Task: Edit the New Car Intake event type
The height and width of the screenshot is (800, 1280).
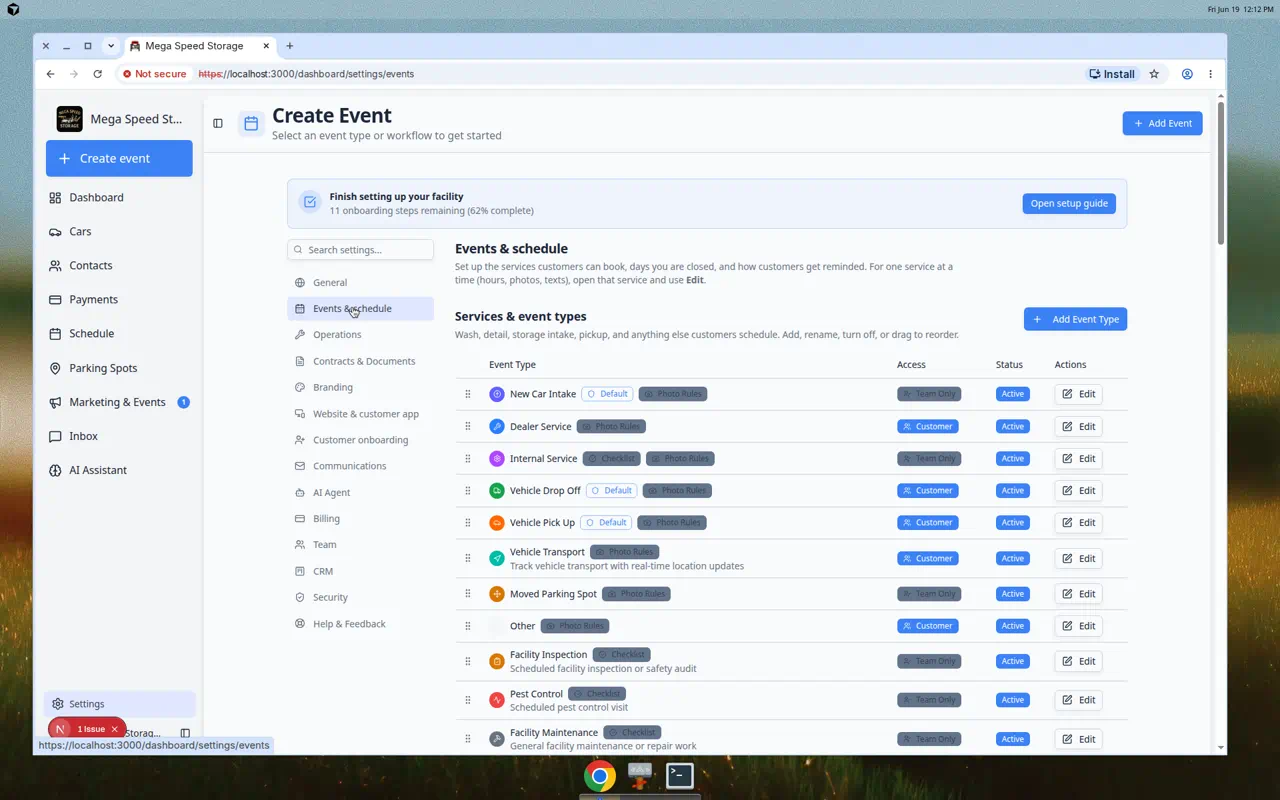Action: click(1078, 394)
